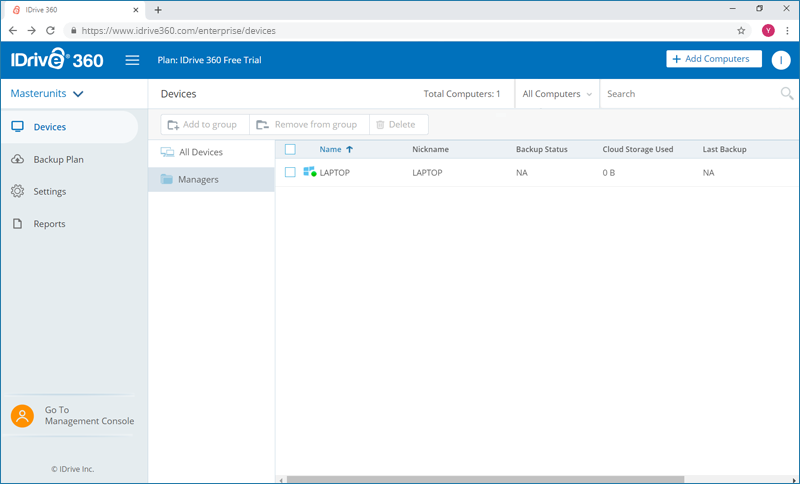Image resolution: width=800 pixels, height=484 pixels.
Task: Reload the page in the browser
Action: [x=50, y=31]
